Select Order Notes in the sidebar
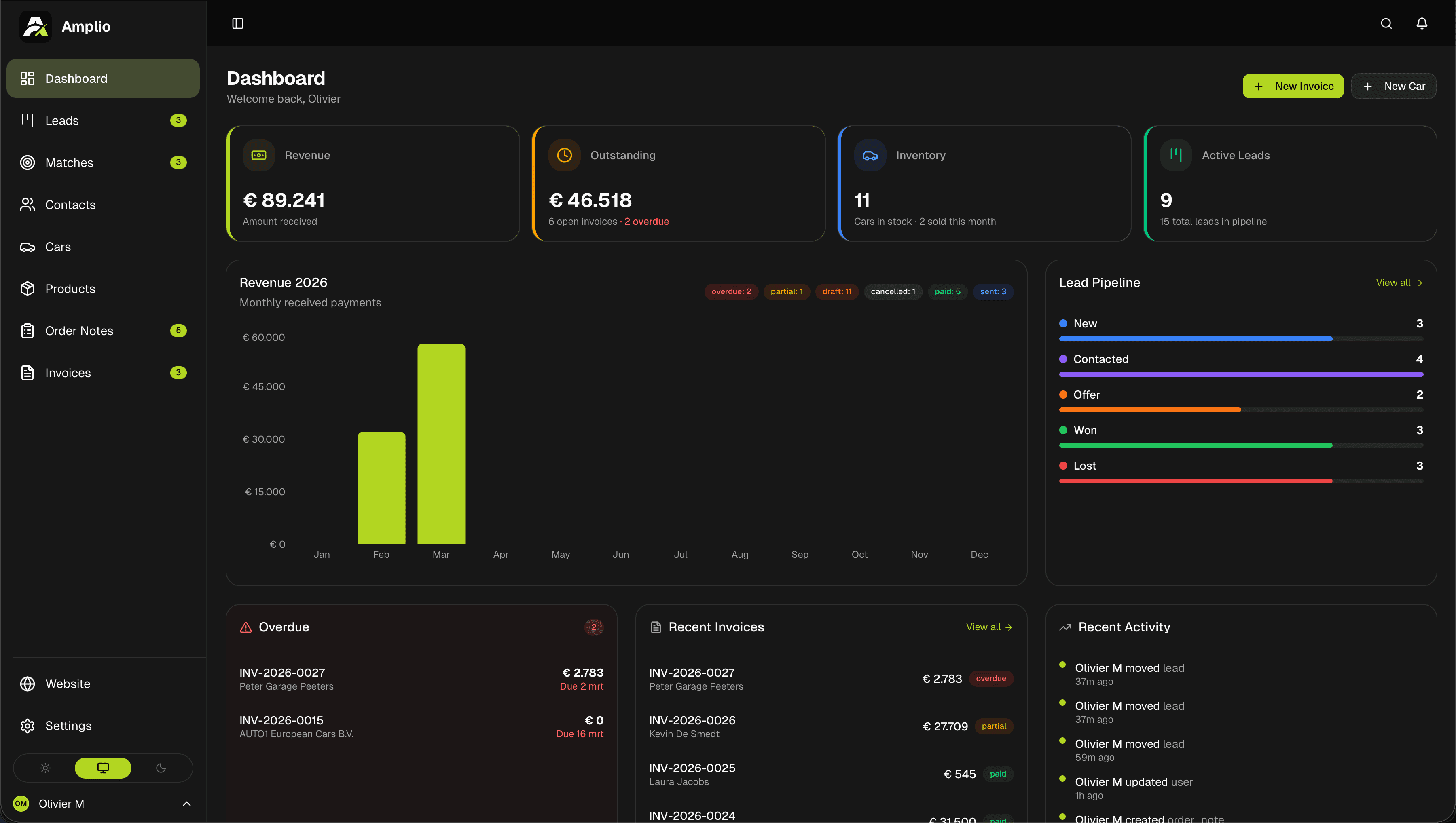This screenshot has height=823, width=1456. [x=79, y=331]
